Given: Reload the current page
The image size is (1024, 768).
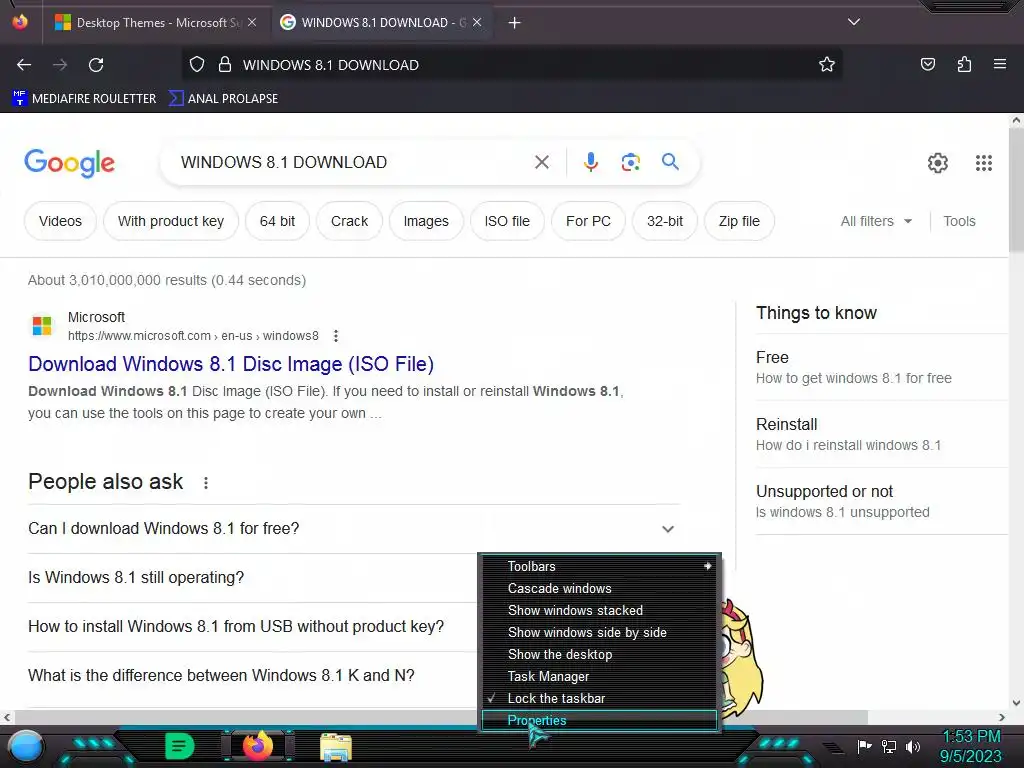Looking at the screenshot, I should click(x=96, y=65).
